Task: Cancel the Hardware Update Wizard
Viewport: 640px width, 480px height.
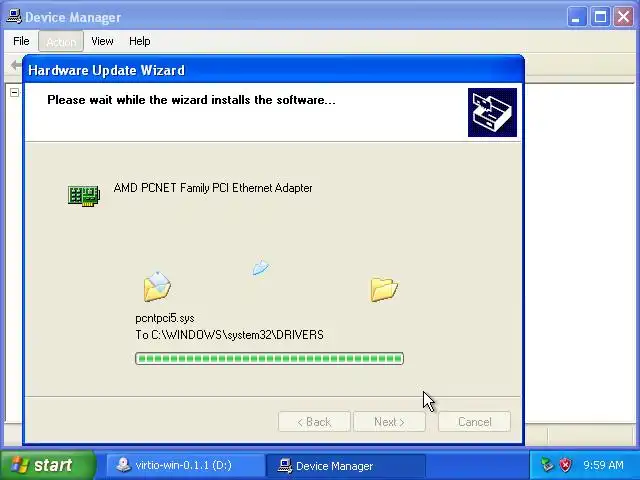Action: click(474, 422)
